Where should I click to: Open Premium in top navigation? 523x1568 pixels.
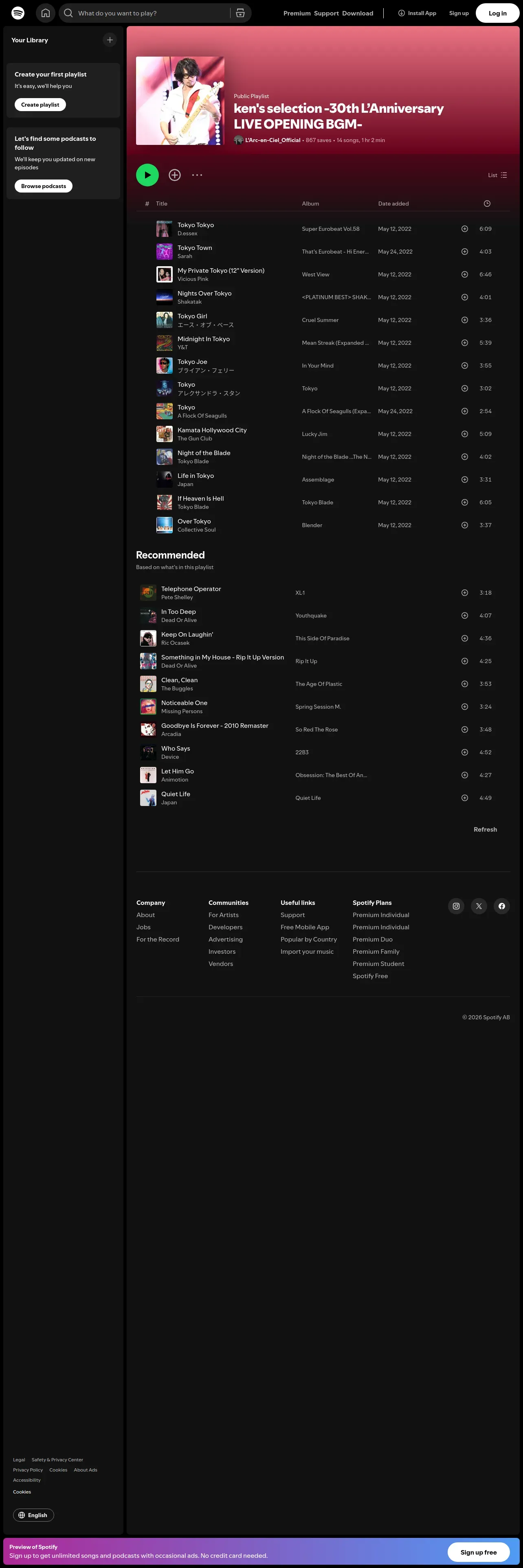tap(297, 13)
